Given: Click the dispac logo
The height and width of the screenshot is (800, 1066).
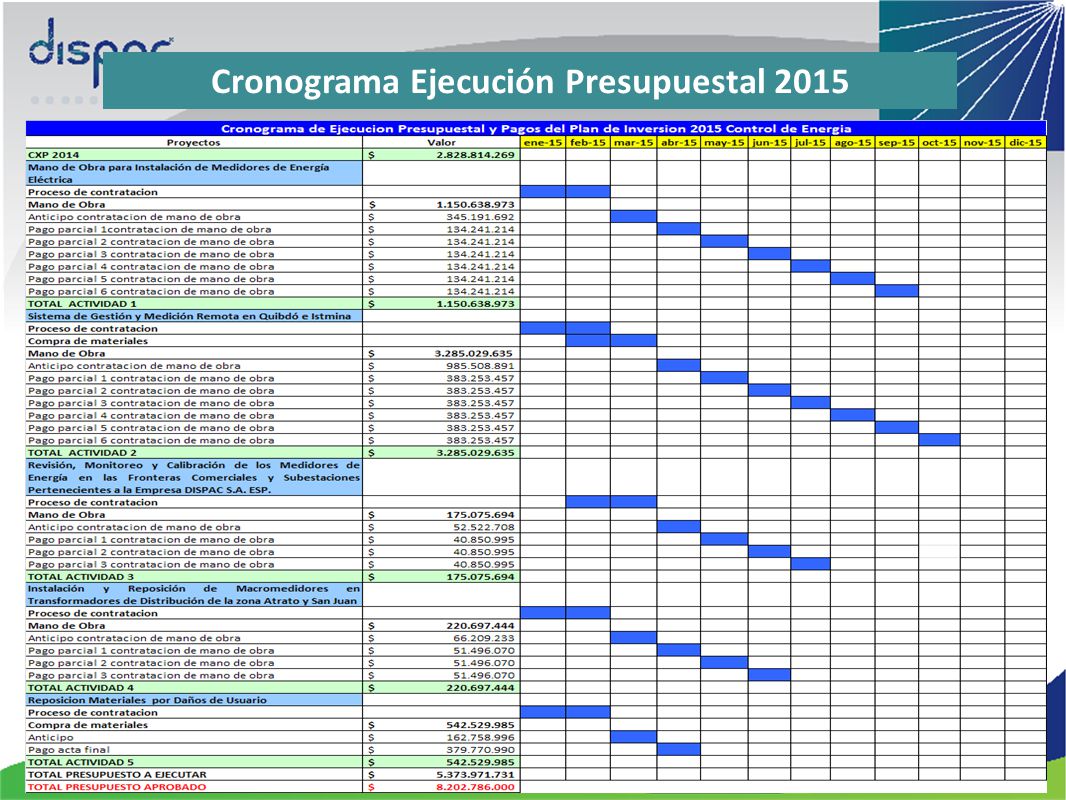Looking at the screenshot, I should tap(100, 52).
